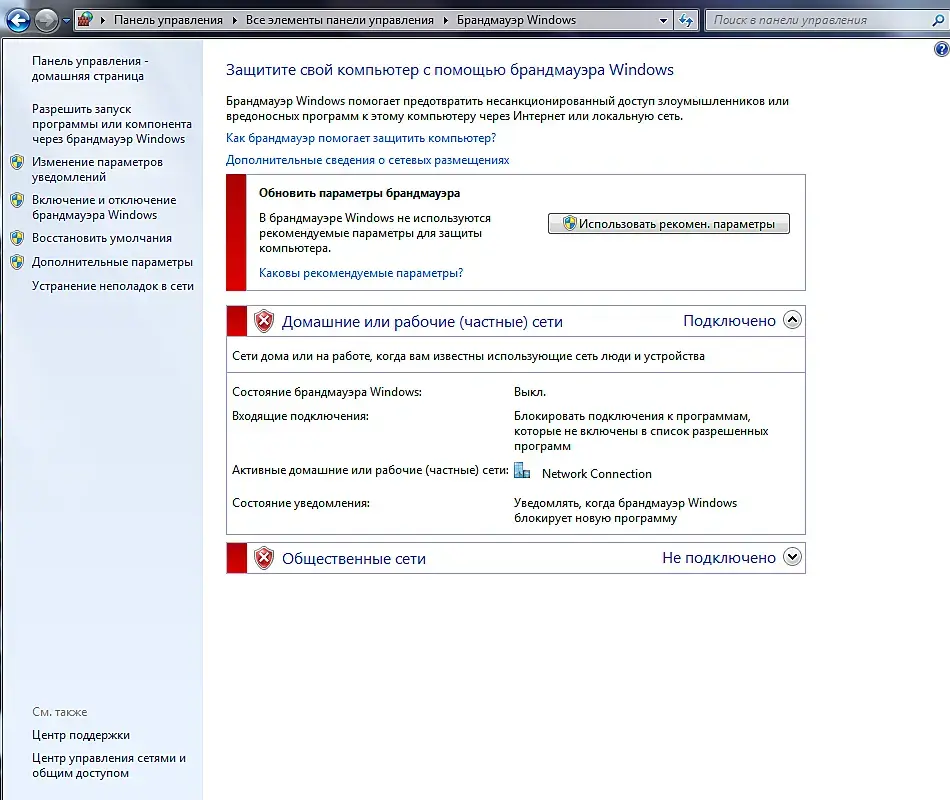This screenshot has height=800, width=950.
Task: Click shield icon beside 'Дополнительные параметры'
Action: click(17, 262)
